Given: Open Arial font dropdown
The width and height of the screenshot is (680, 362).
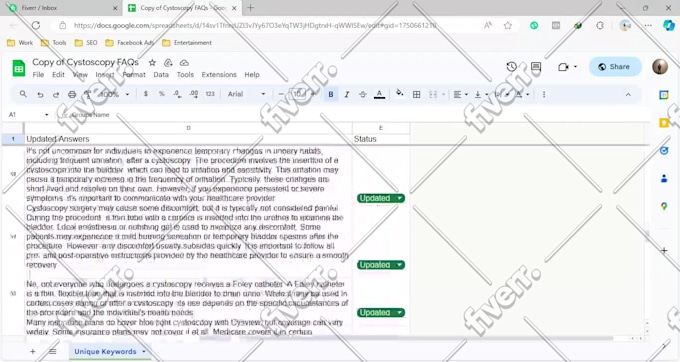Looking at the screenshot, I should pos(246,94).
